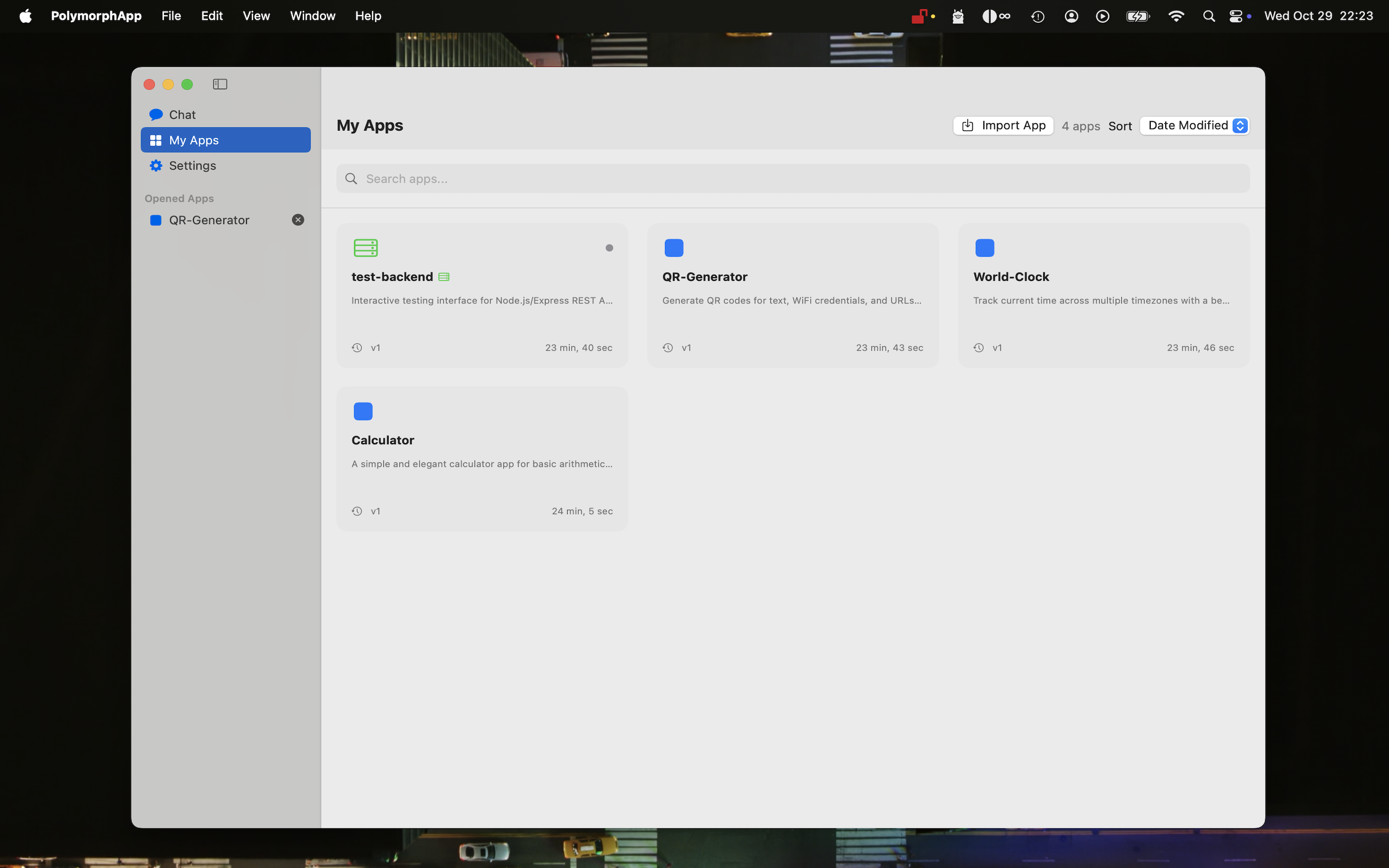Click the Calculator app icon
The image size is (1389, 868).
click(x=363, y=411)
